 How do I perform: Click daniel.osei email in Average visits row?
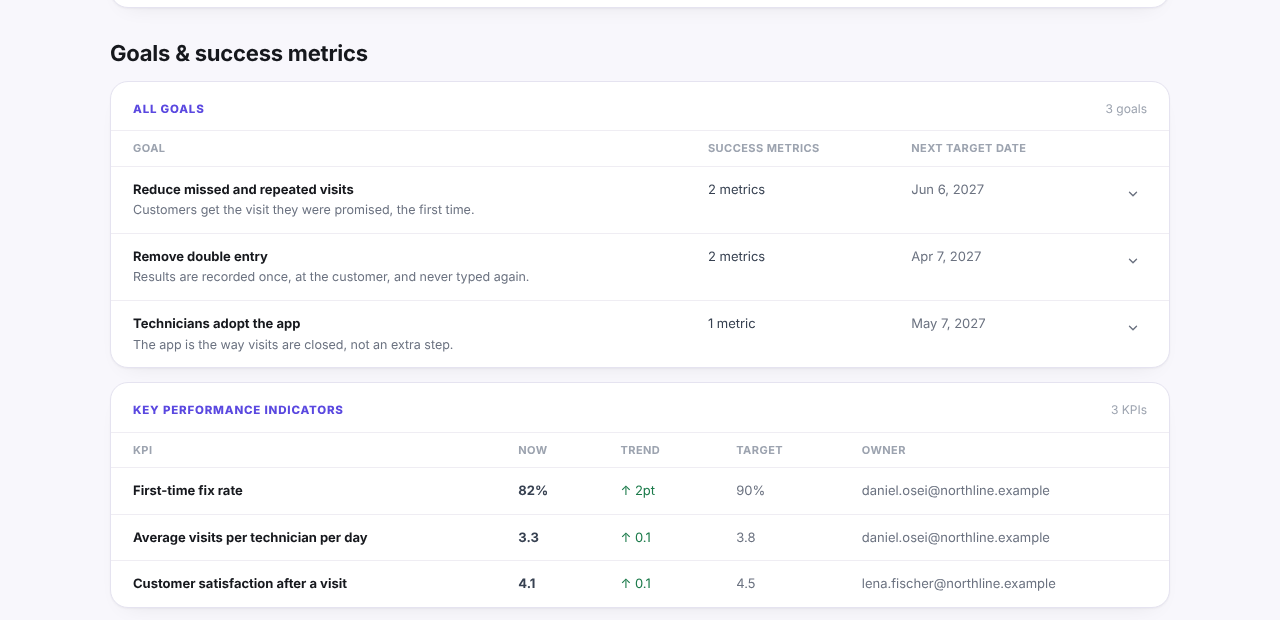pos(956,537)
